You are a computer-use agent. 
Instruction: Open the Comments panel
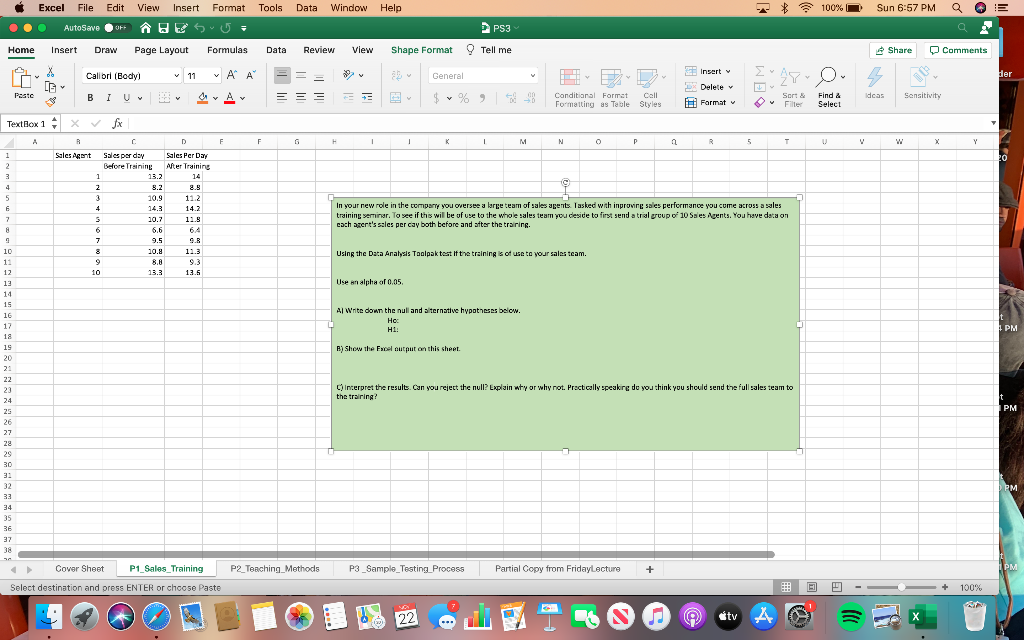pyautogui.click(x=956, y=49)
